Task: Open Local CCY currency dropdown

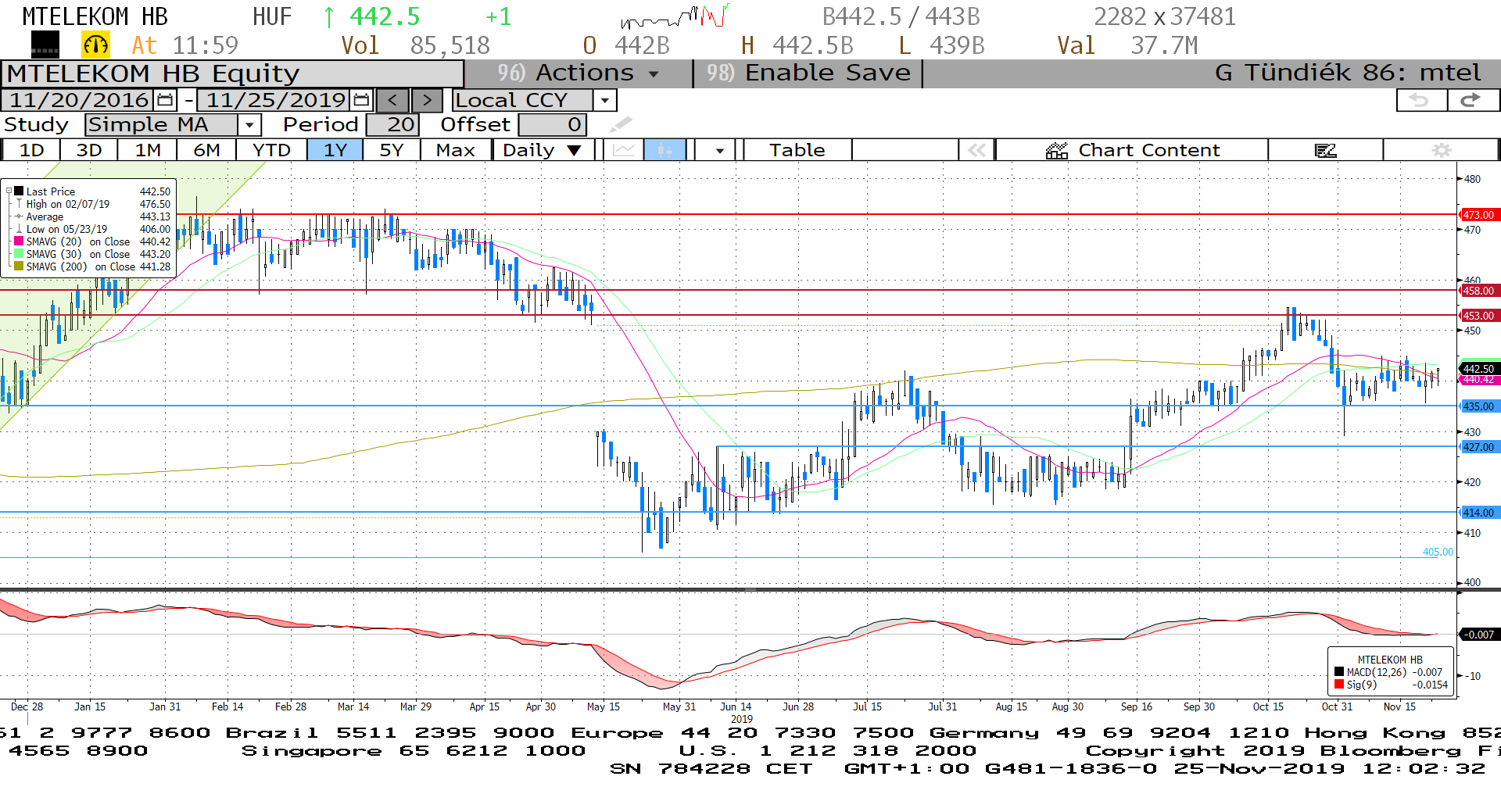Action: (x=604, y=100)
